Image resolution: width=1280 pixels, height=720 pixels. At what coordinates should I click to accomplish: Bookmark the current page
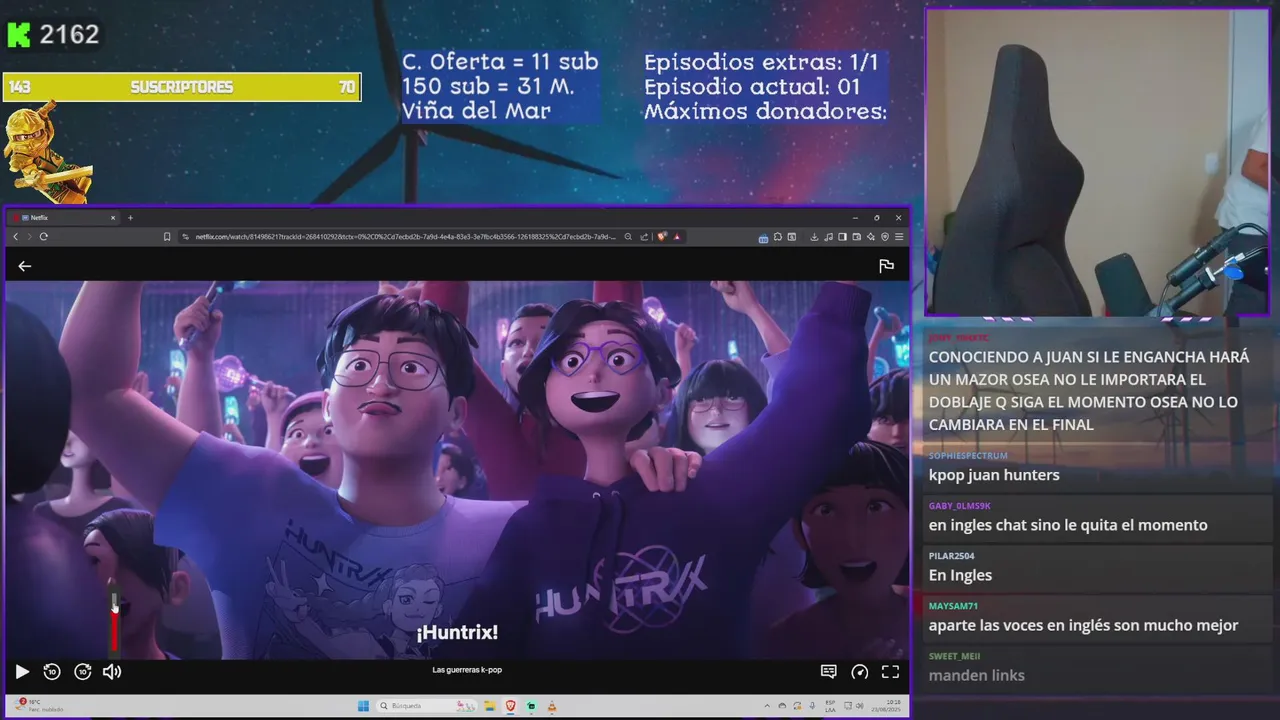click(x=167, y=237)
